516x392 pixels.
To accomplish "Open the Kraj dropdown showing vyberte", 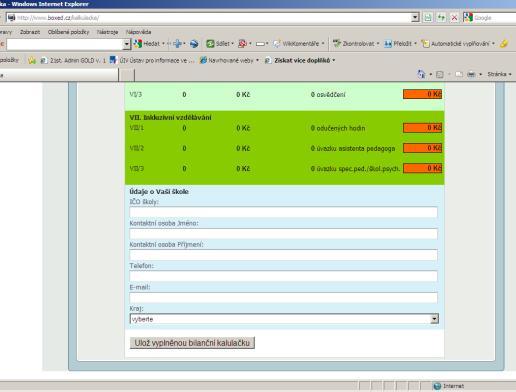I will coord(284,319).
